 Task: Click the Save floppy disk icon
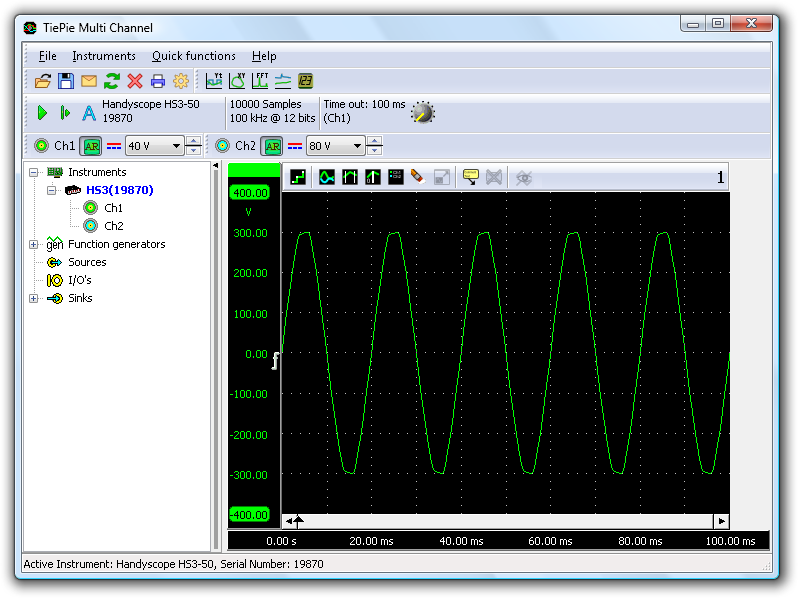pos(65,81)
